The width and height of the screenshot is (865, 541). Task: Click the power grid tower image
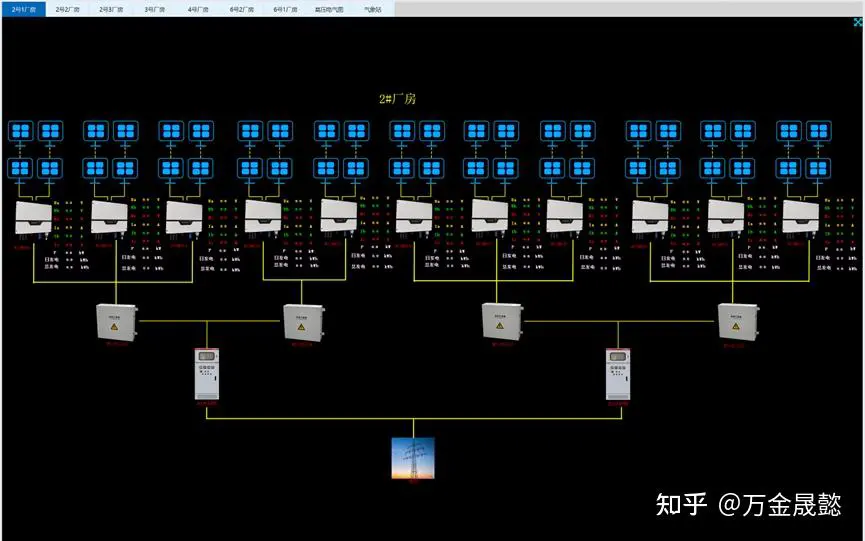coord(413,457)
